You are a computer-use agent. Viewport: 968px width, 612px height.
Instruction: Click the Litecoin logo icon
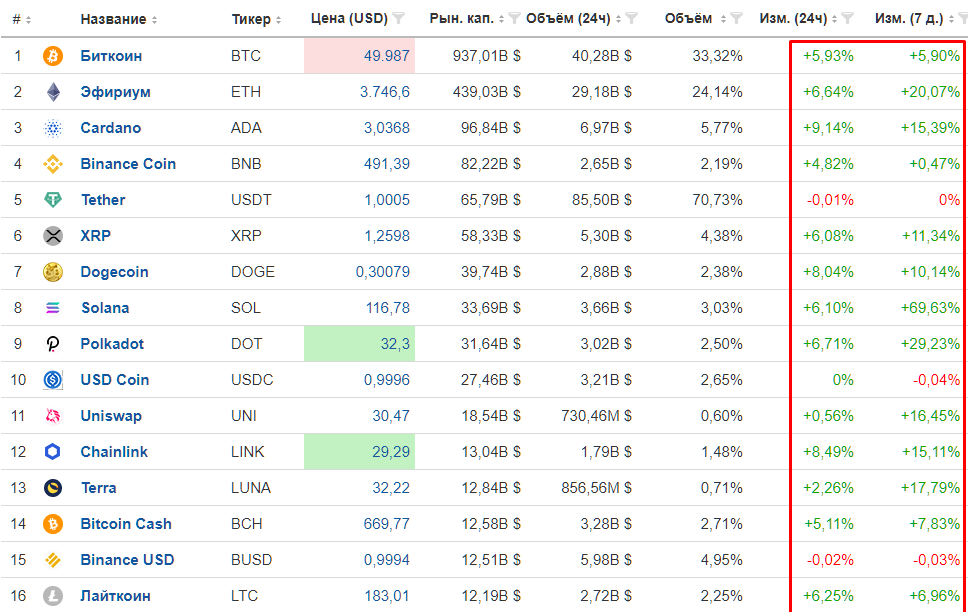point(52,596)
